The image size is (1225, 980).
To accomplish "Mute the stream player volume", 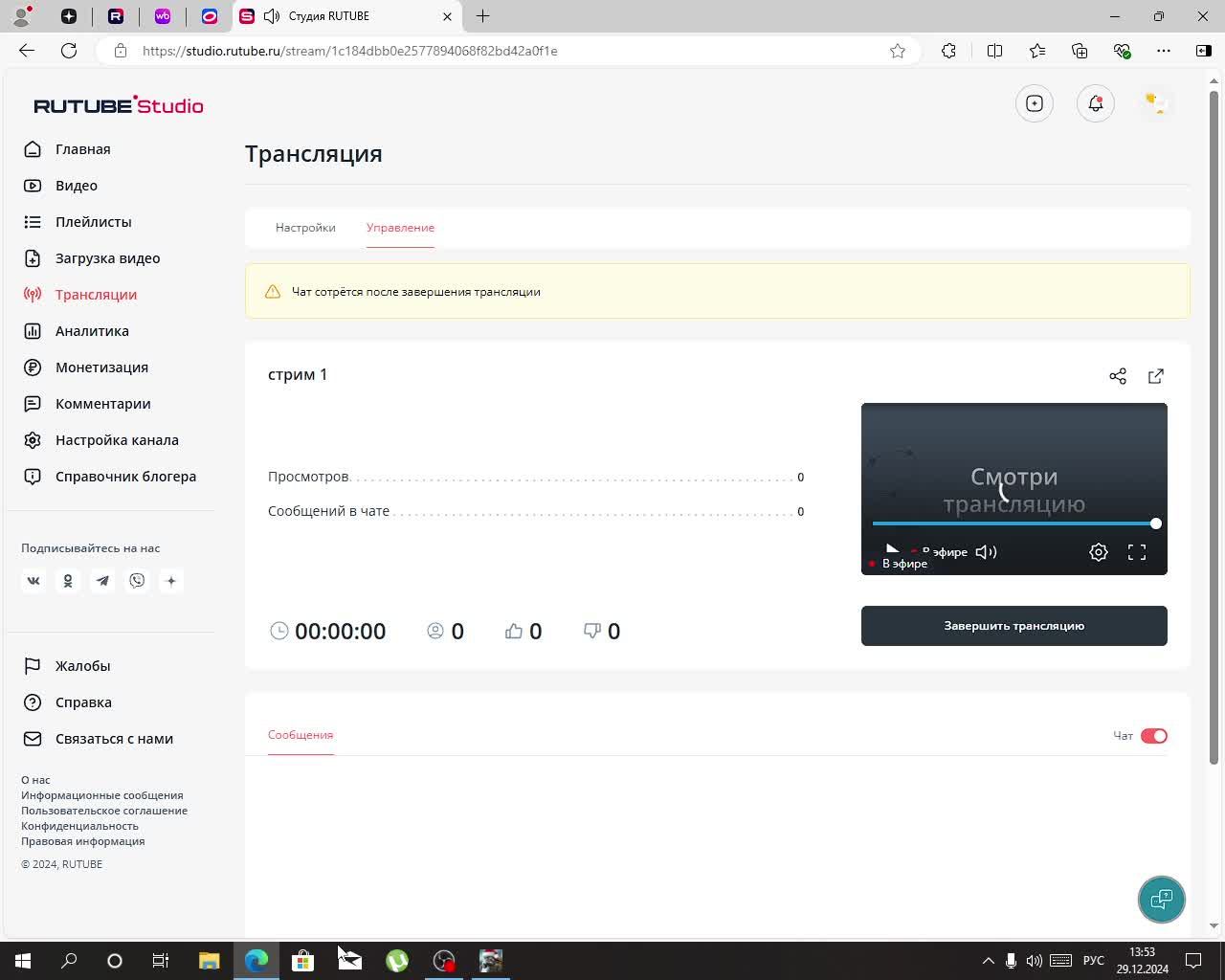I will point(986,552).
